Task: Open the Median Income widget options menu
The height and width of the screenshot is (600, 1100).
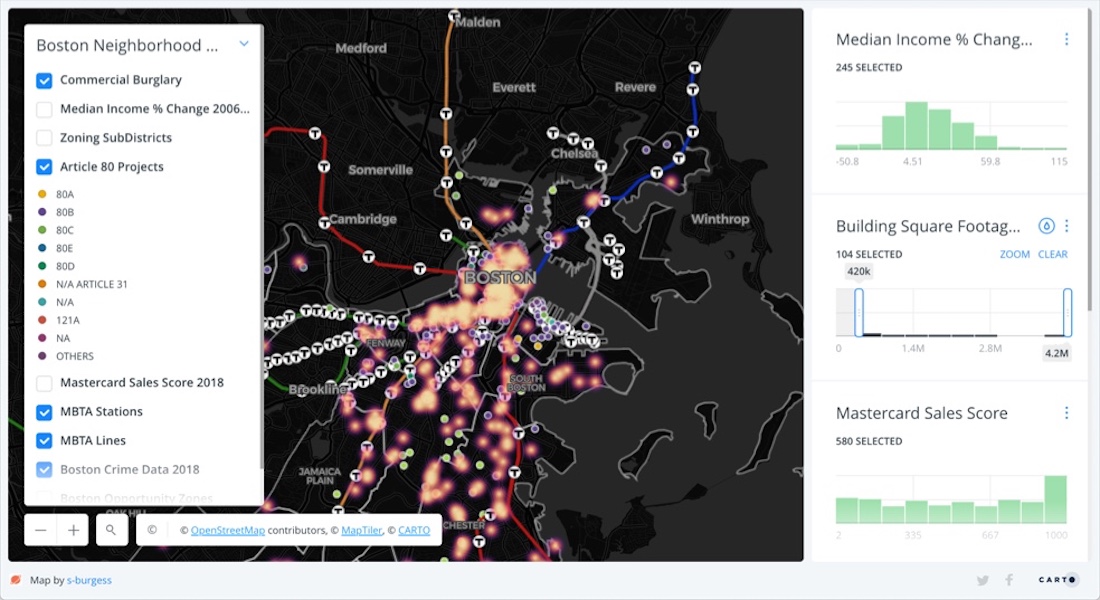Action: click(x=1066, y=39)
